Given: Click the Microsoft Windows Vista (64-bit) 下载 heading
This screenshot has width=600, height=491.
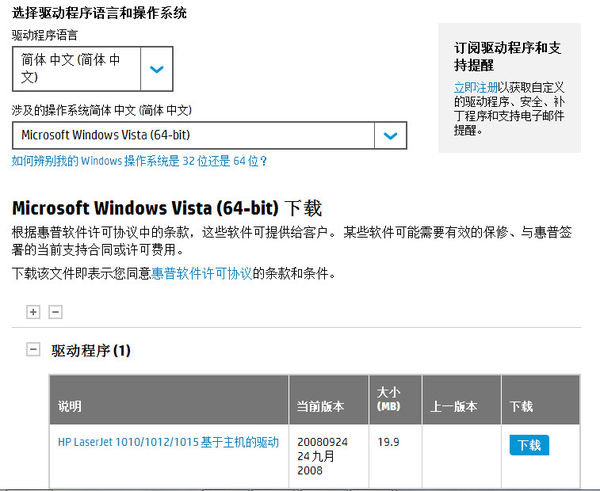Looking at the screenshot, I should pyautogui.click(x=167, y=208).
